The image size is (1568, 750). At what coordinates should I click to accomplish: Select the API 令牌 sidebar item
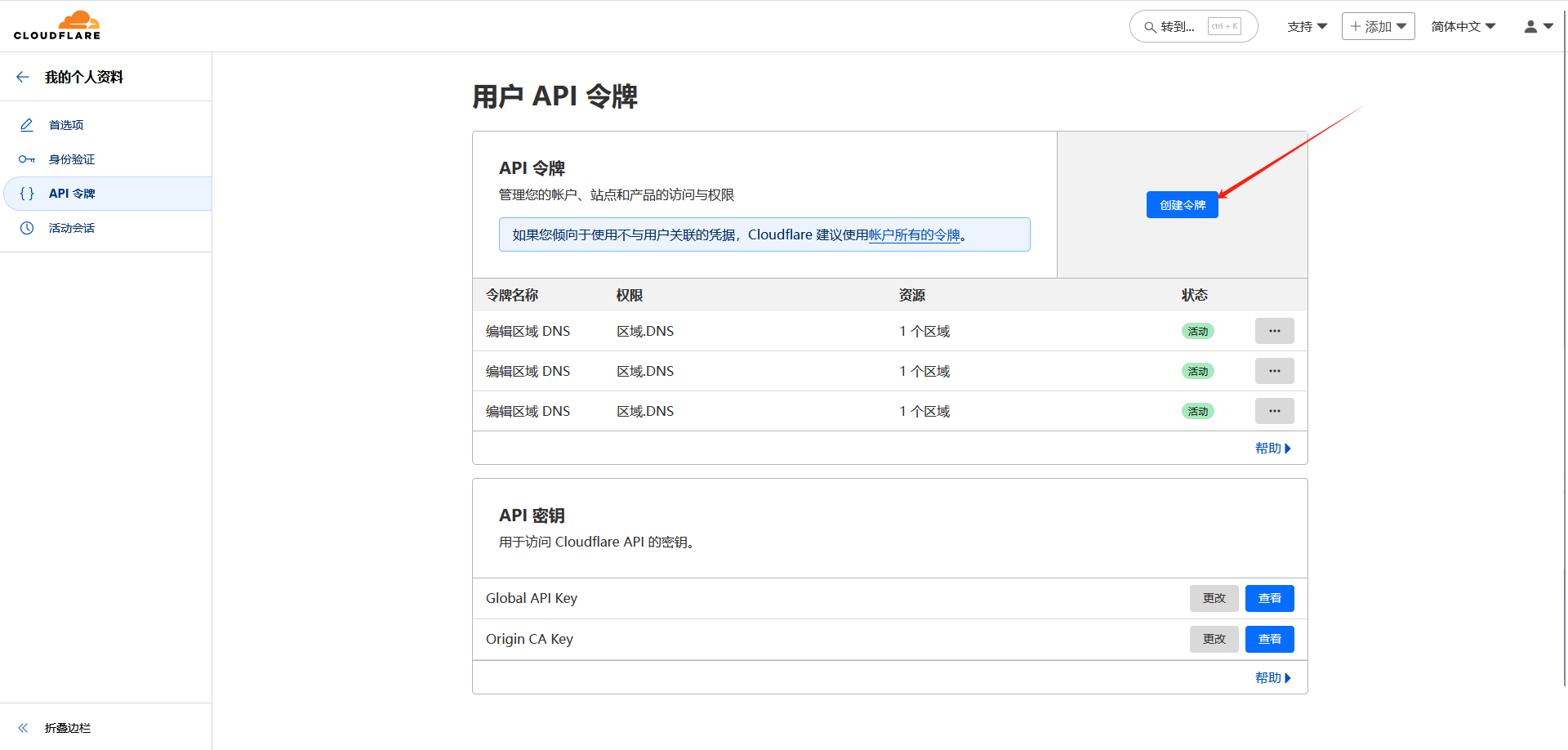click(x=72, y=194)
